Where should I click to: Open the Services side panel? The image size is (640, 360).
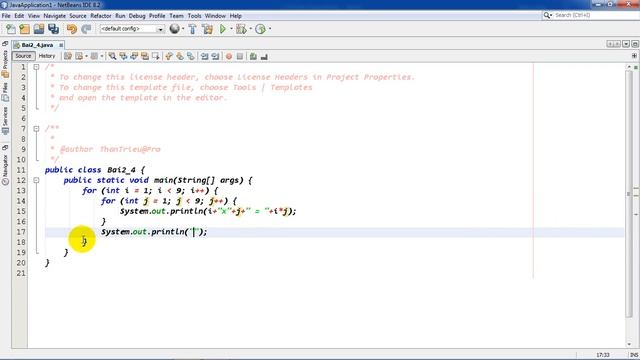click(x=5, y=120)
